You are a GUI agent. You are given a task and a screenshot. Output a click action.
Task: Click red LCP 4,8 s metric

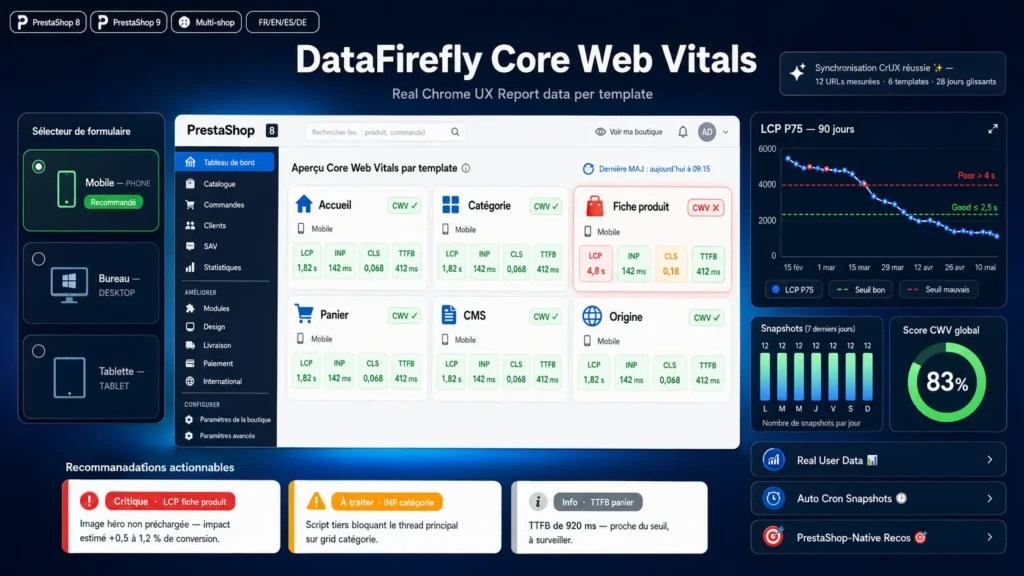tap(596, 263)
